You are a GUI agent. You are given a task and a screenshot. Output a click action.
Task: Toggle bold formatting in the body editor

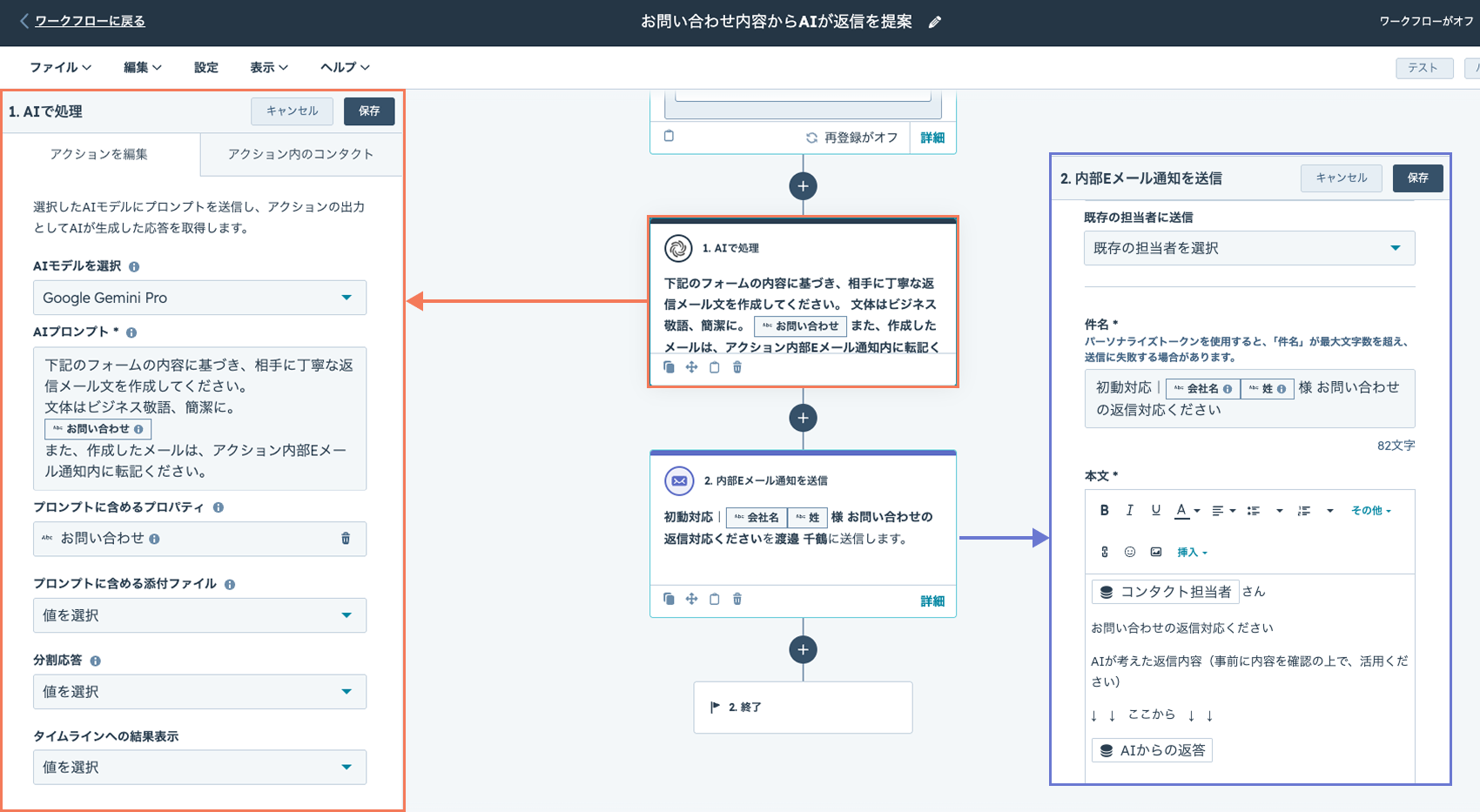1104,511
